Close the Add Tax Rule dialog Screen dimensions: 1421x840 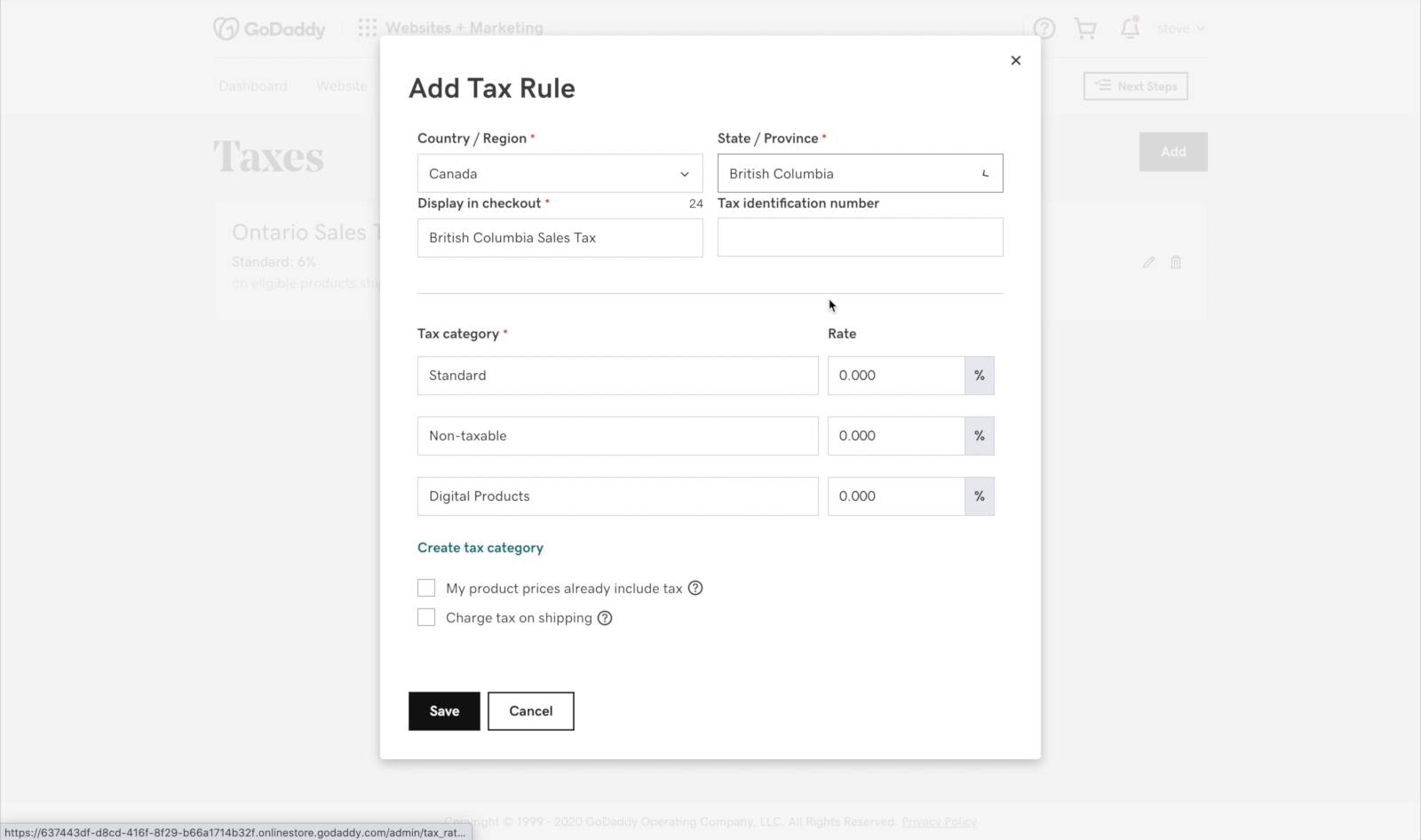1016,60
